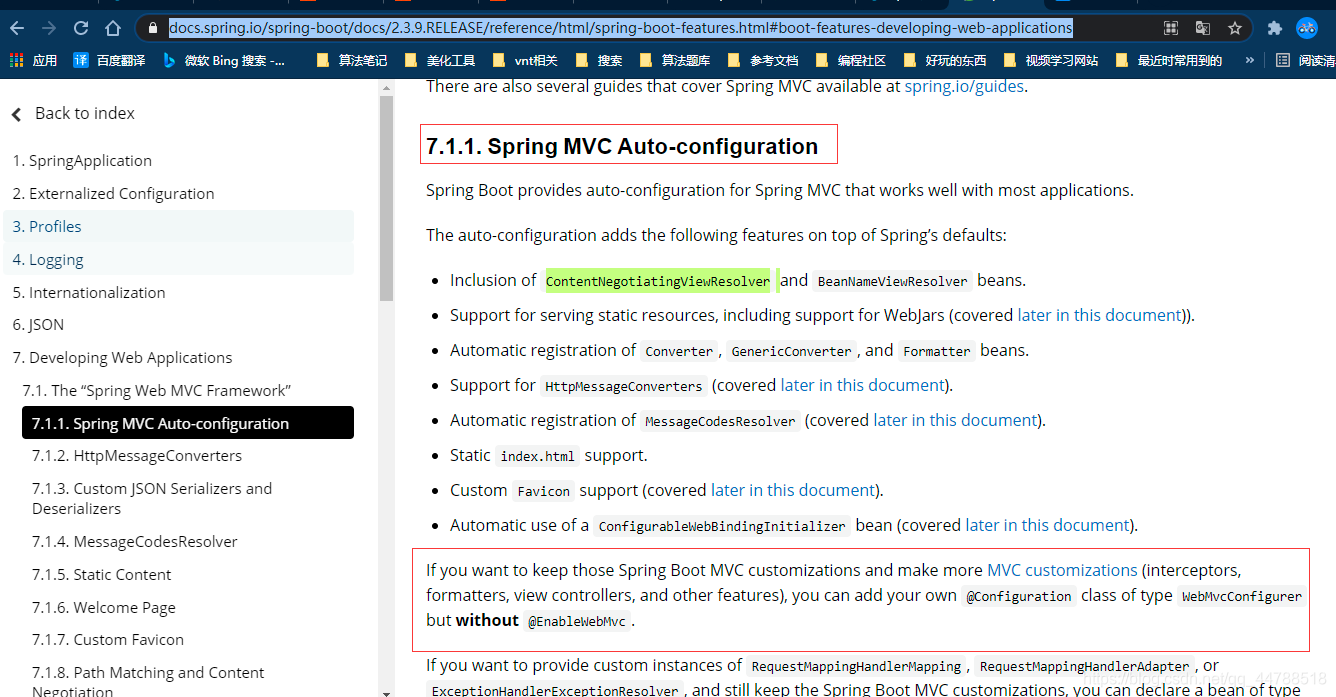Open the 参考文档 bookmark folder
This screenshot has height=697, width=1336.
pyautogui.click(x=762, y=60)
